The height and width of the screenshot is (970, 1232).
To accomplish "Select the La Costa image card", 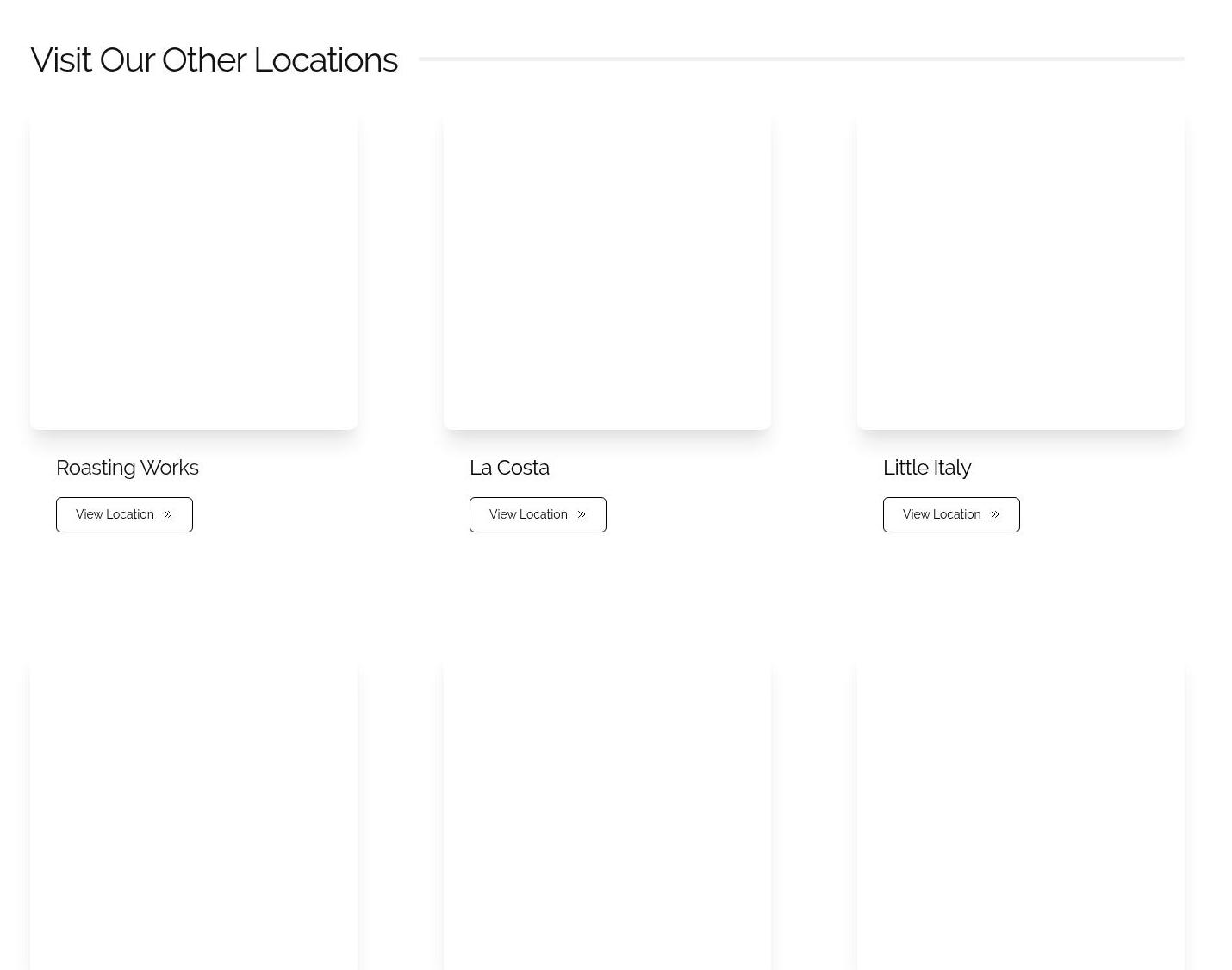I will (x=607, y=266).
